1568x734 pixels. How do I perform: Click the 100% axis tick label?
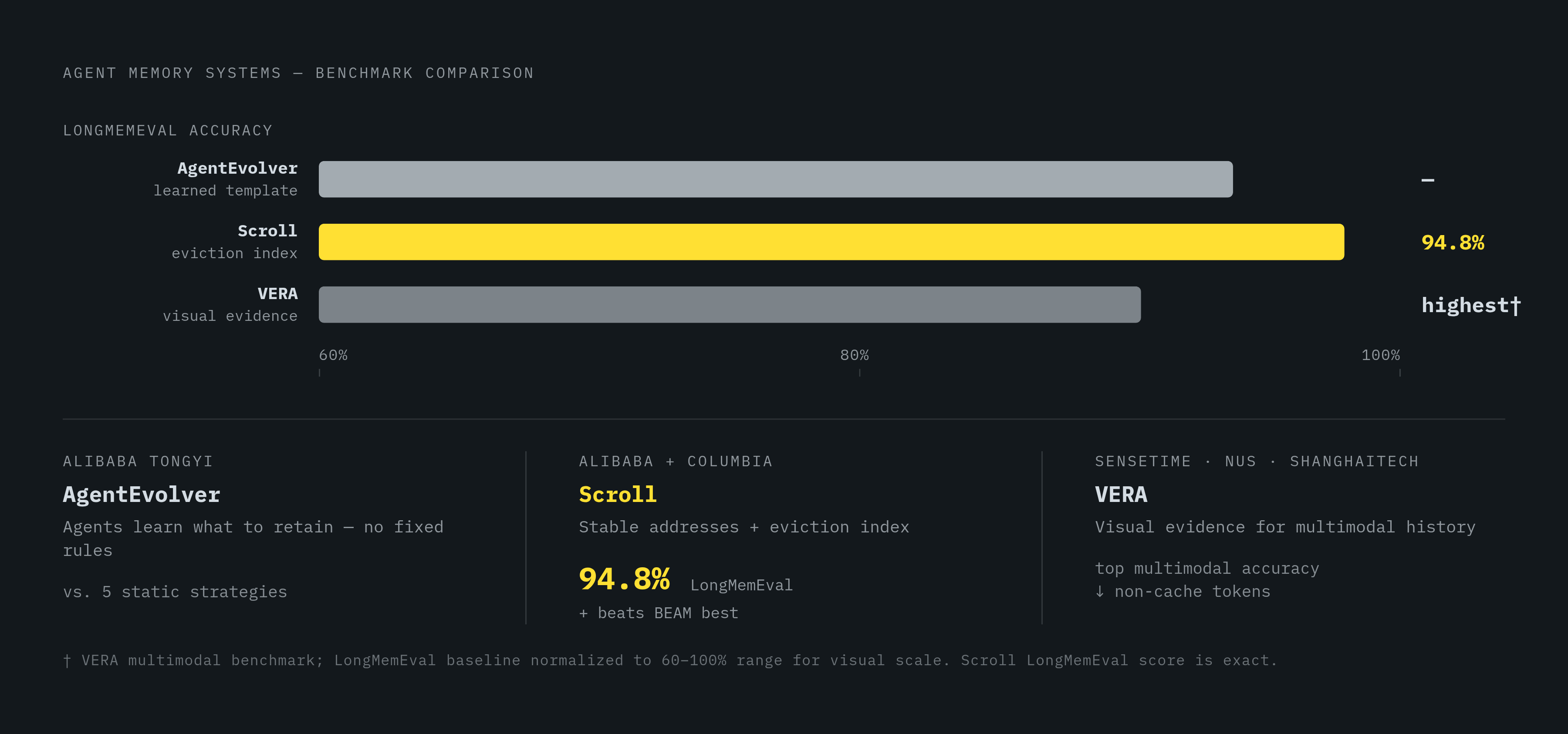click(x=1381, y=355)
